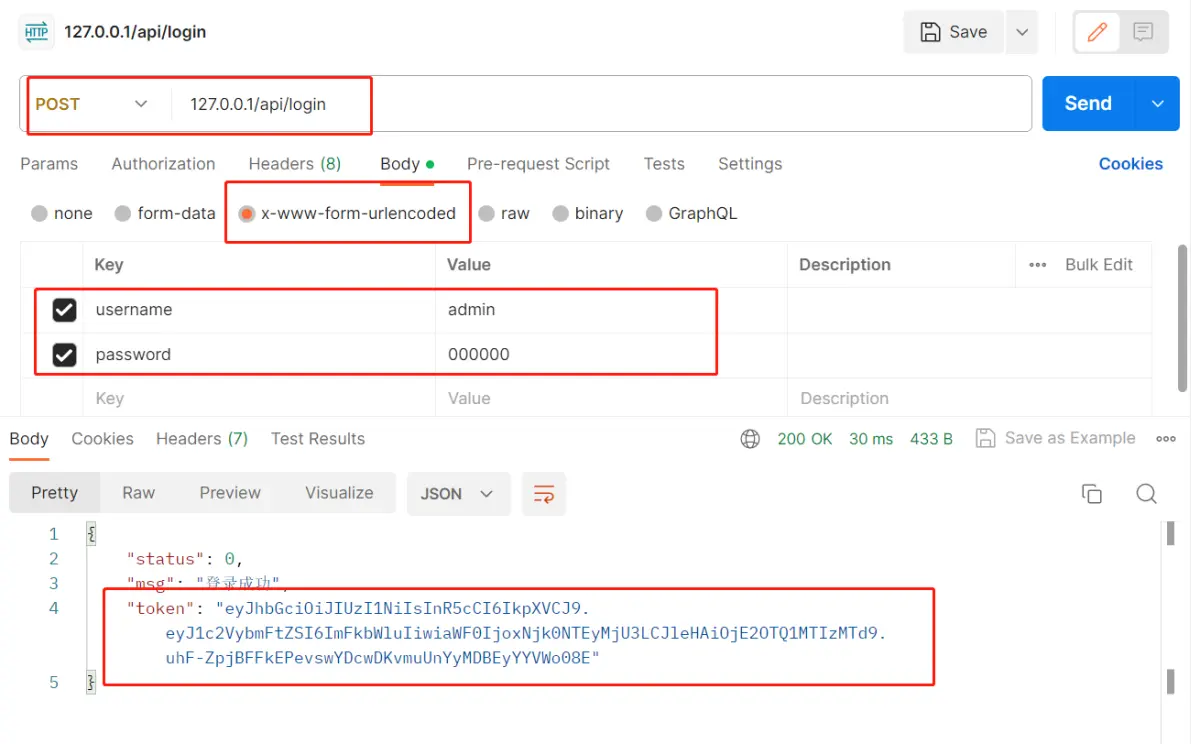Select the raw body radio option
Viewport: 1200px width, 744px height.
click(486, 213)
